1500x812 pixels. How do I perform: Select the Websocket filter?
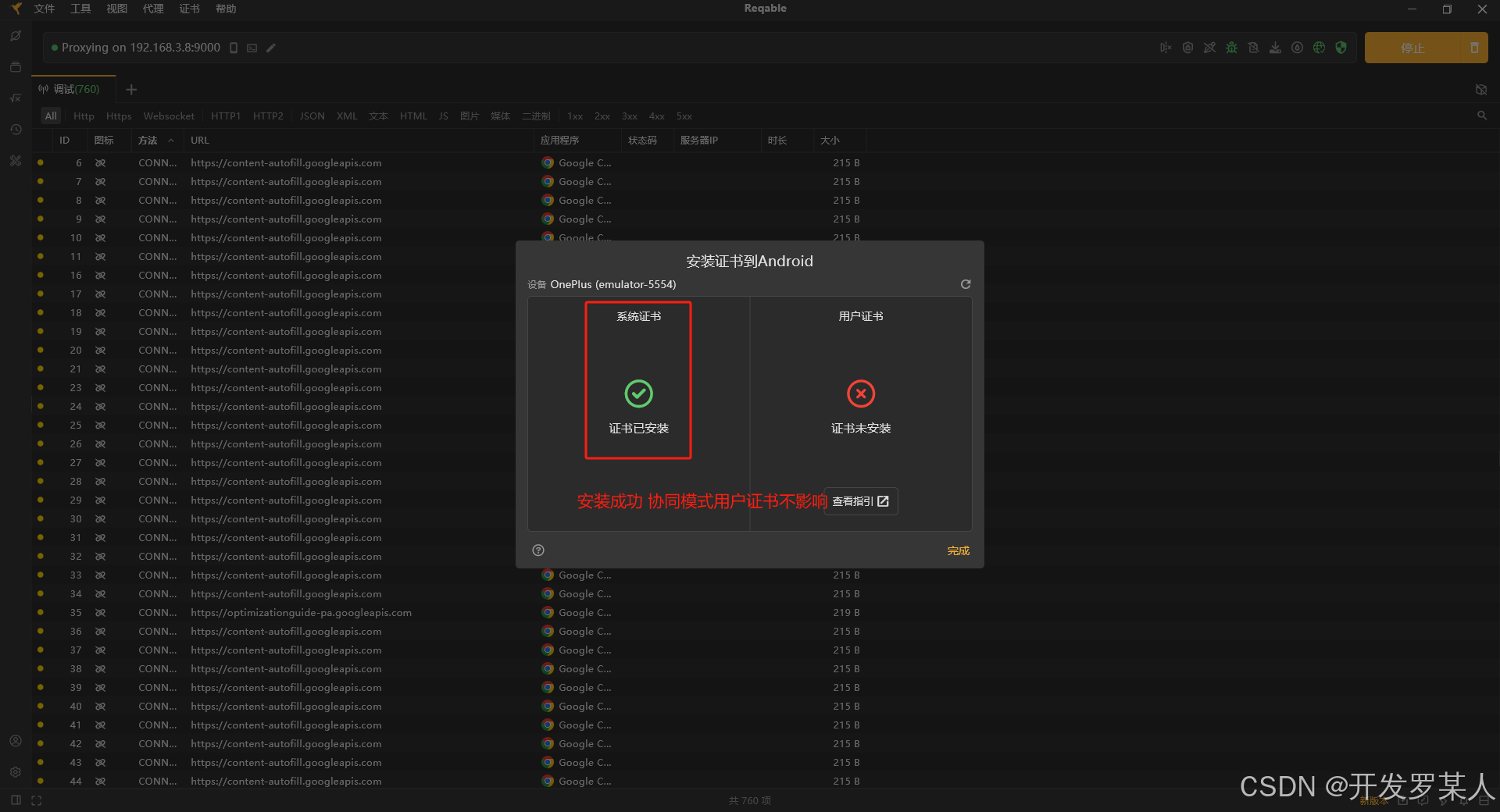[169, 116]
